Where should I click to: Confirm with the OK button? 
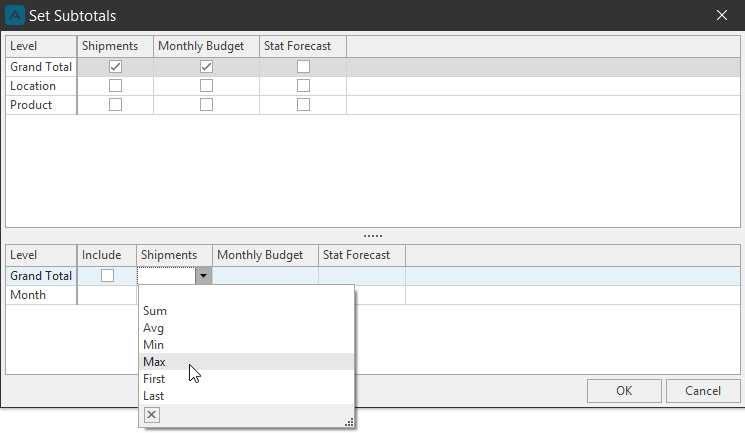[624, 391]
